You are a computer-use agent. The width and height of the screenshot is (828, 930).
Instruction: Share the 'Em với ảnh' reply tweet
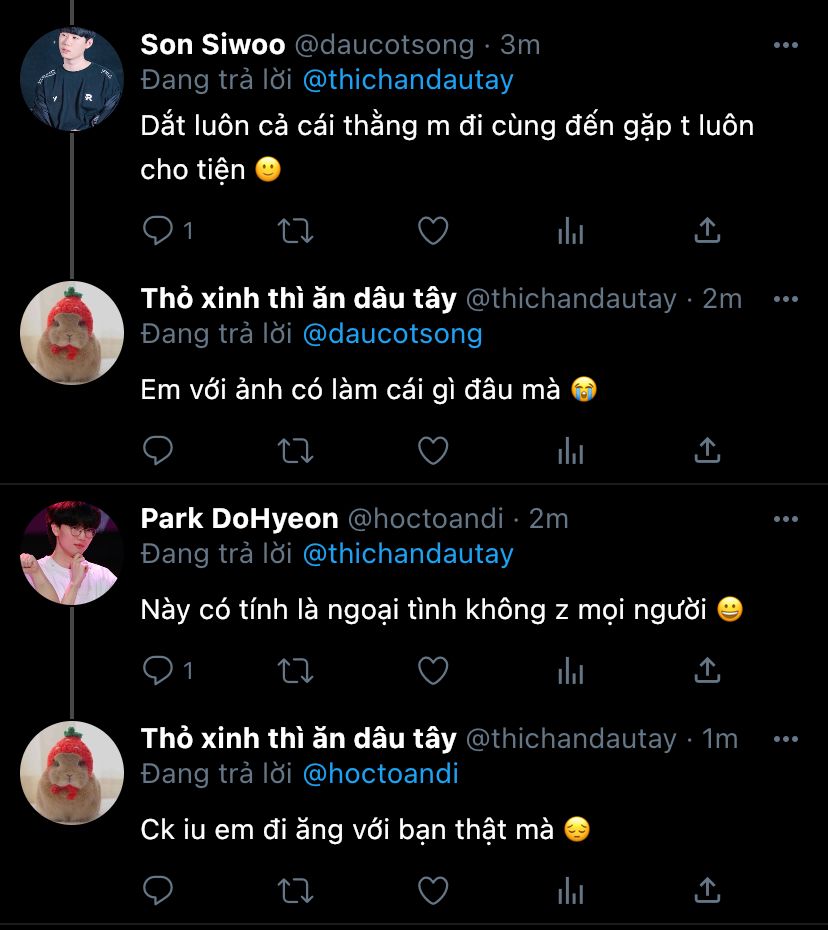point(707,451)
